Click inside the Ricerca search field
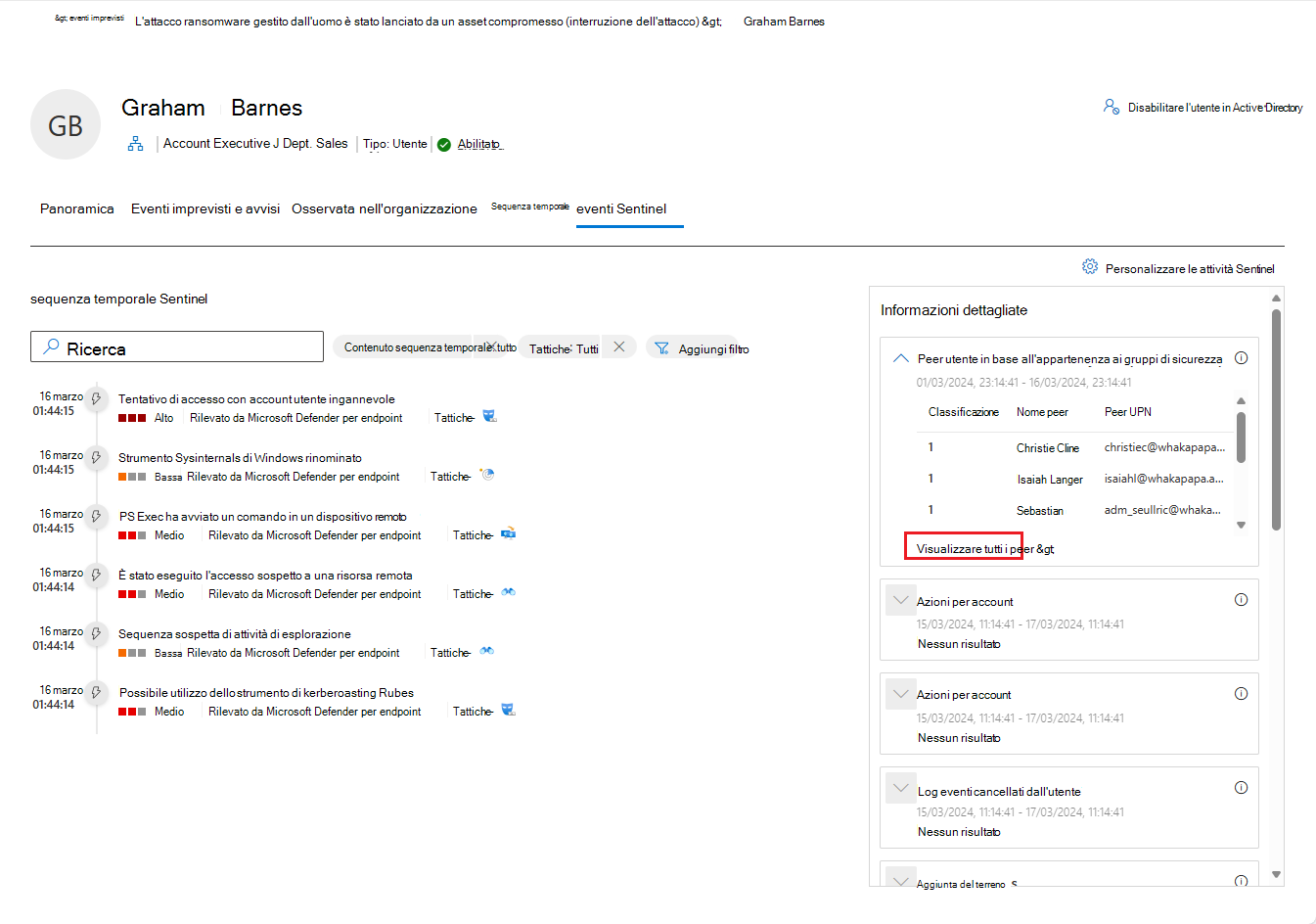This screenshot has width=1316, height=924. click(176, 346)
